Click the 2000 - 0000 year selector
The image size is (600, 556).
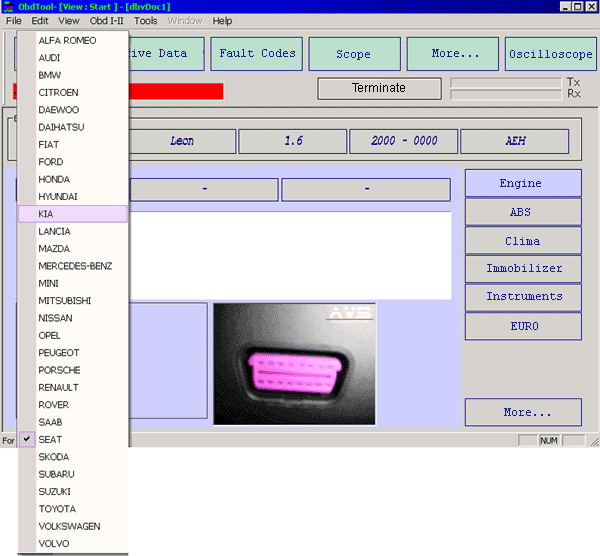click(x=404, y=141)
